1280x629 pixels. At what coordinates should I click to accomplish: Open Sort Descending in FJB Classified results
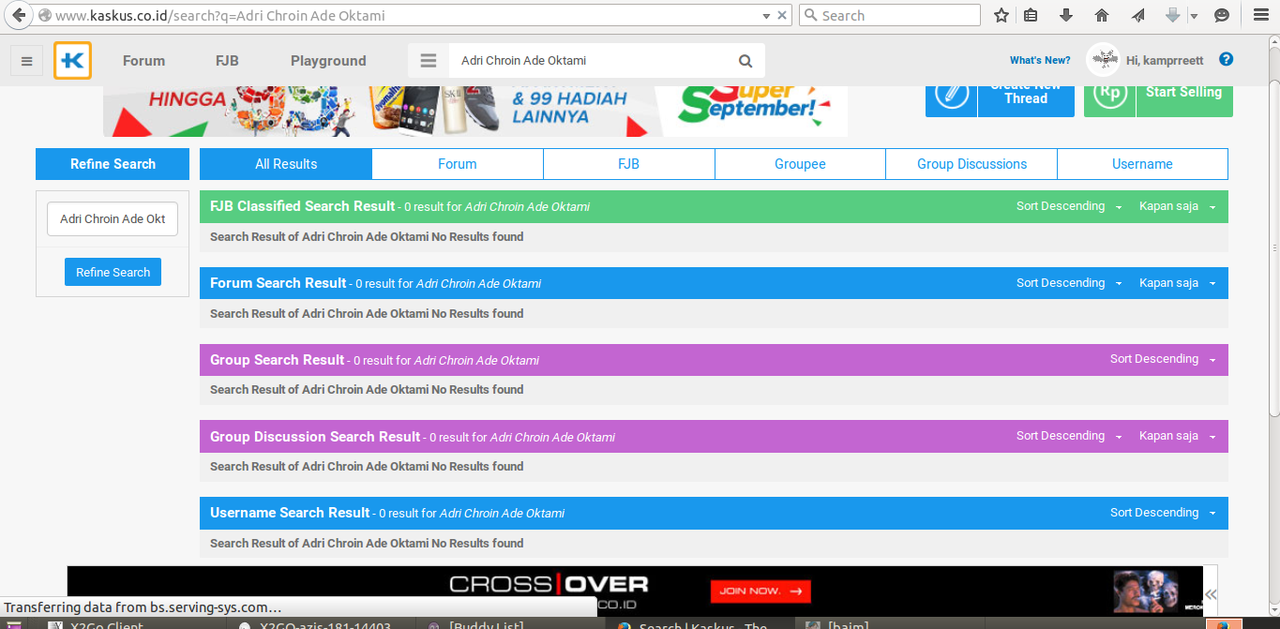[x=1070, y=206]
